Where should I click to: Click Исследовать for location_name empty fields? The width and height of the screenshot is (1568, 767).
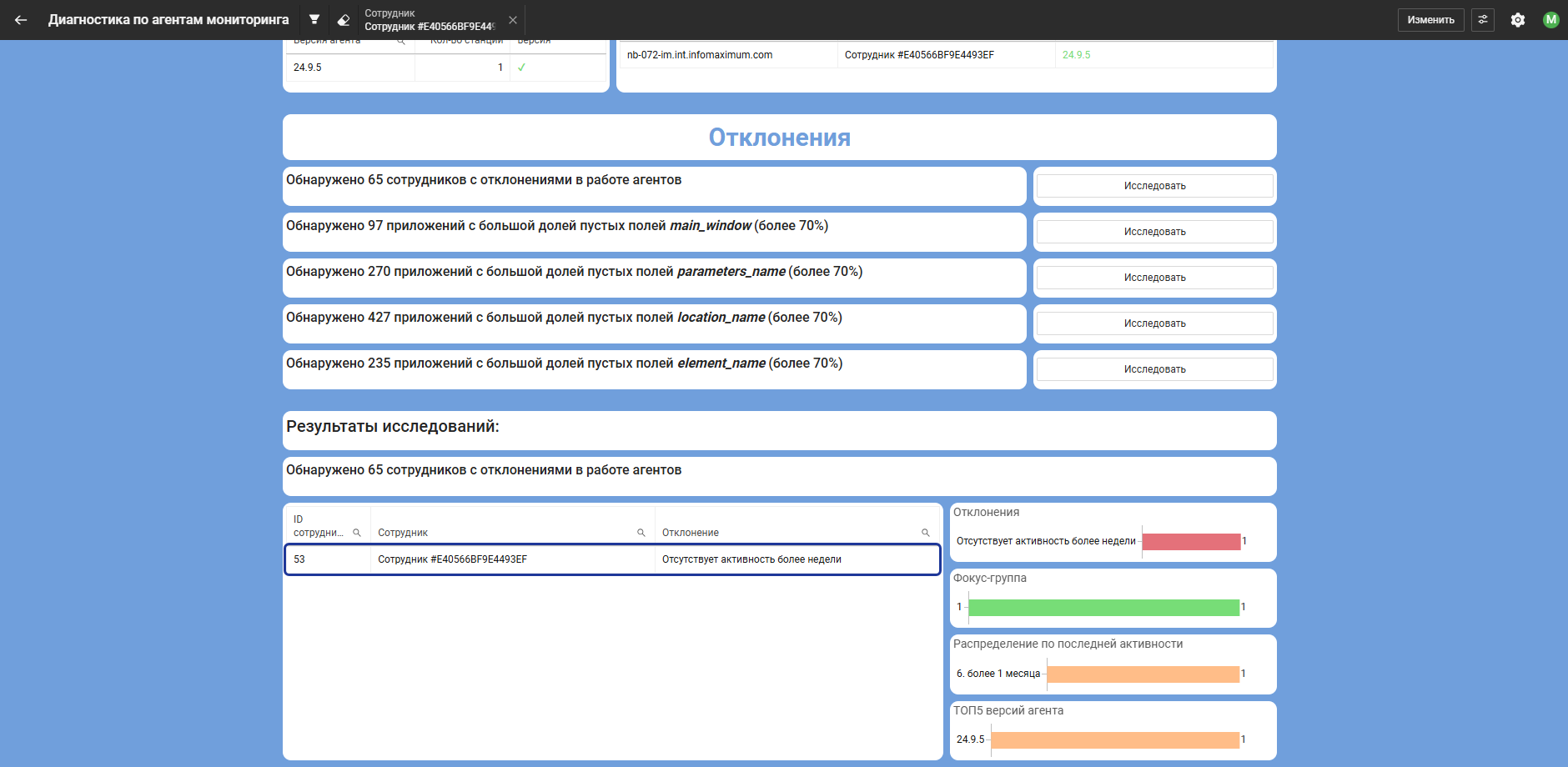[x=1154, y=323]
